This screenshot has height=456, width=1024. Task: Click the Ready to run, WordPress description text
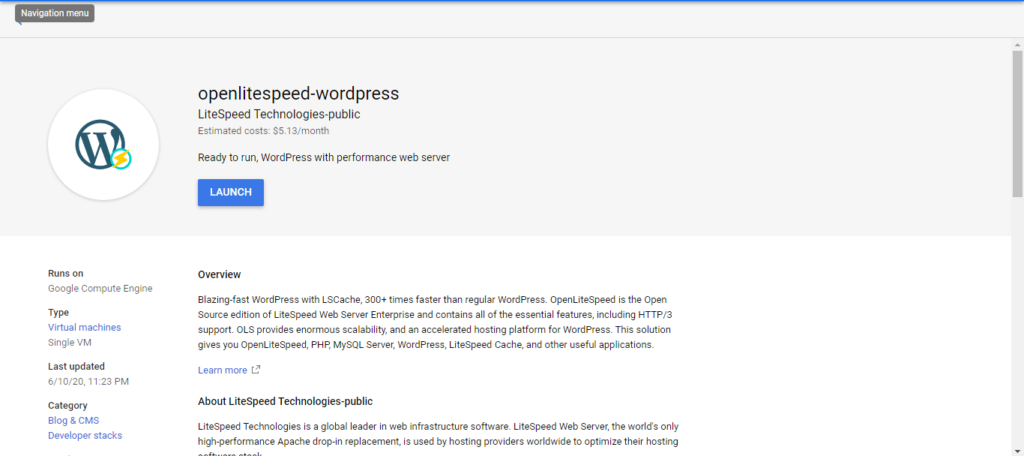(324, 157)
